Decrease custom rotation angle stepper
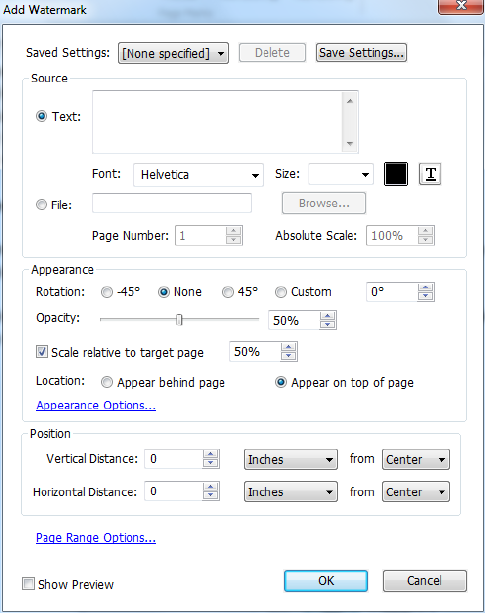485x613 pixels. pos(425,296)
